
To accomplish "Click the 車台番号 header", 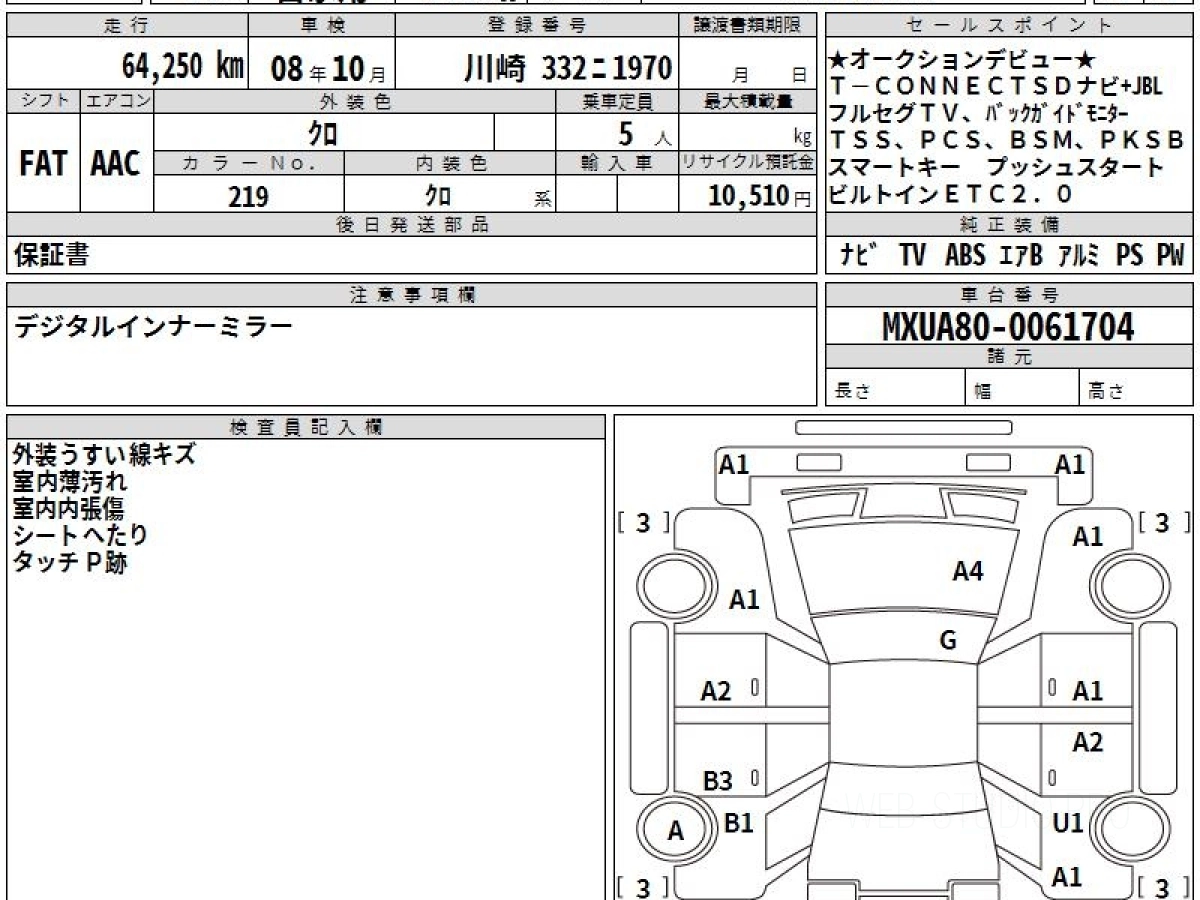I will point(1009,294).
